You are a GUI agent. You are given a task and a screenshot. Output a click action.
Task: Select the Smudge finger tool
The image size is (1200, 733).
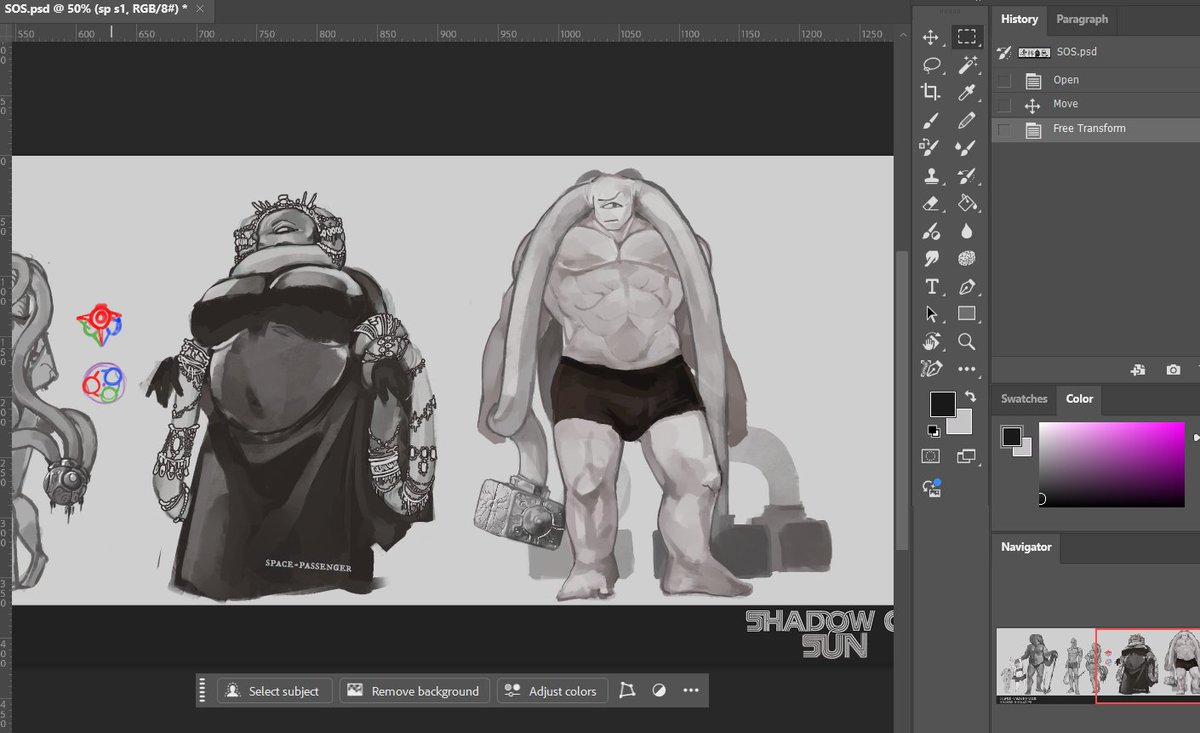[931, 259]
